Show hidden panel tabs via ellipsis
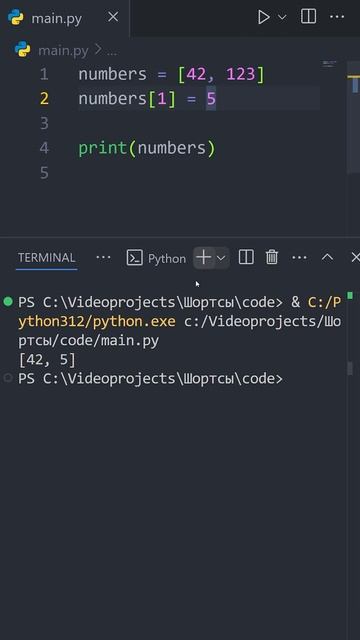The height and width of the screenshot is (640, 360). [103, 258]
